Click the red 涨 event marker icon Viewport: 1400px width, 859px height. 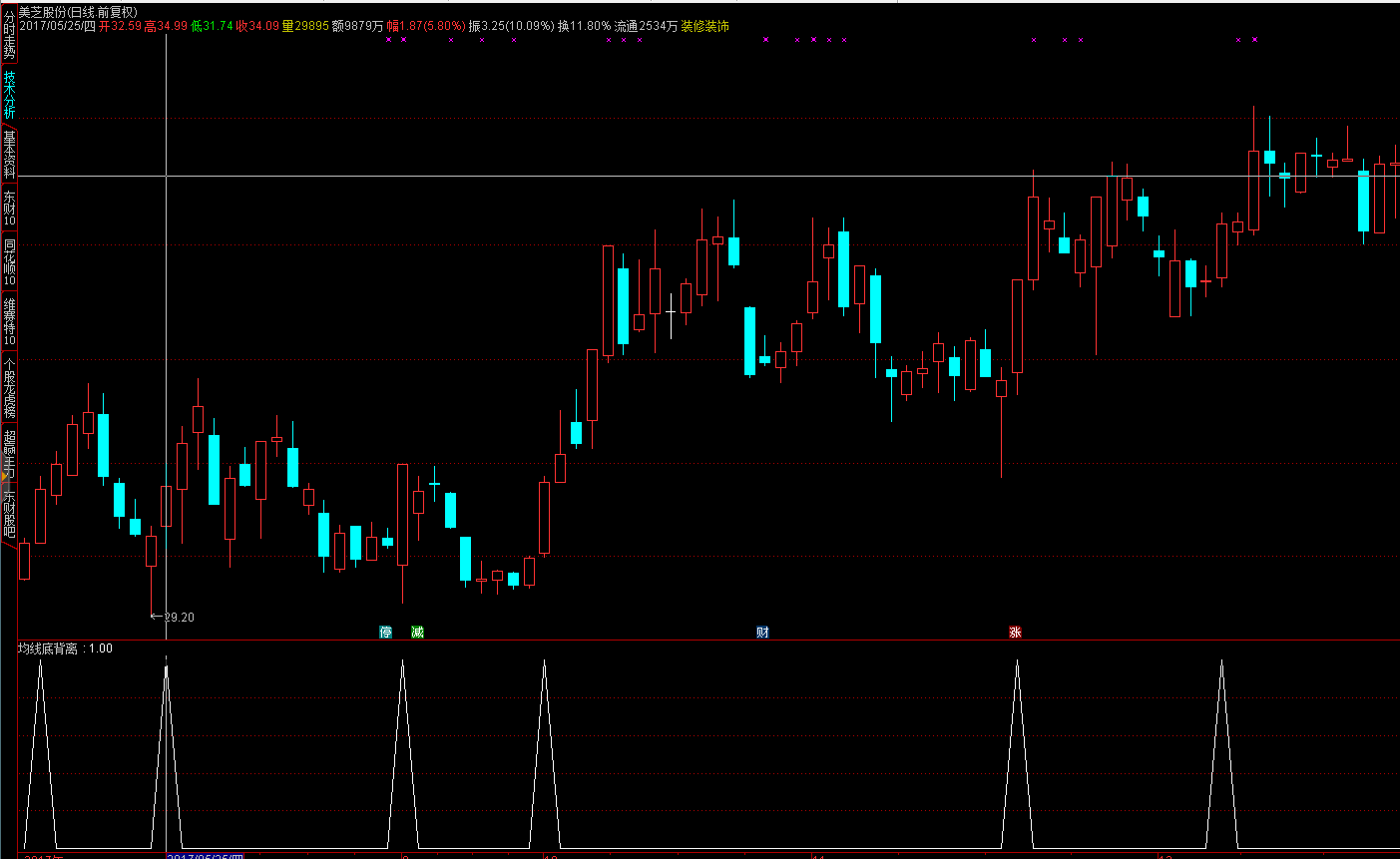(1015, 632)
